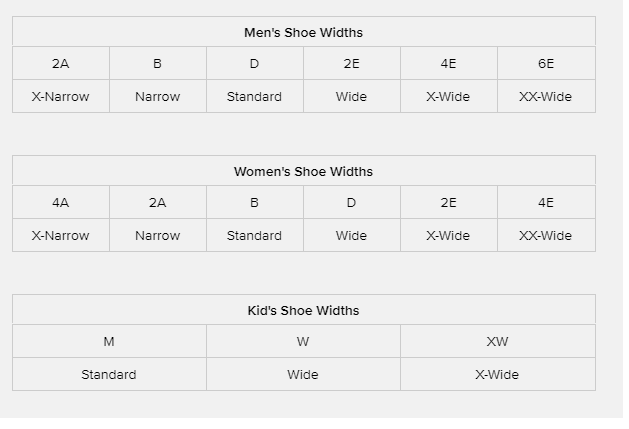The width and height of the screenshot is (629, 429).
Task: Click Standard in the Men's widths table
Action: coord(254,97)
